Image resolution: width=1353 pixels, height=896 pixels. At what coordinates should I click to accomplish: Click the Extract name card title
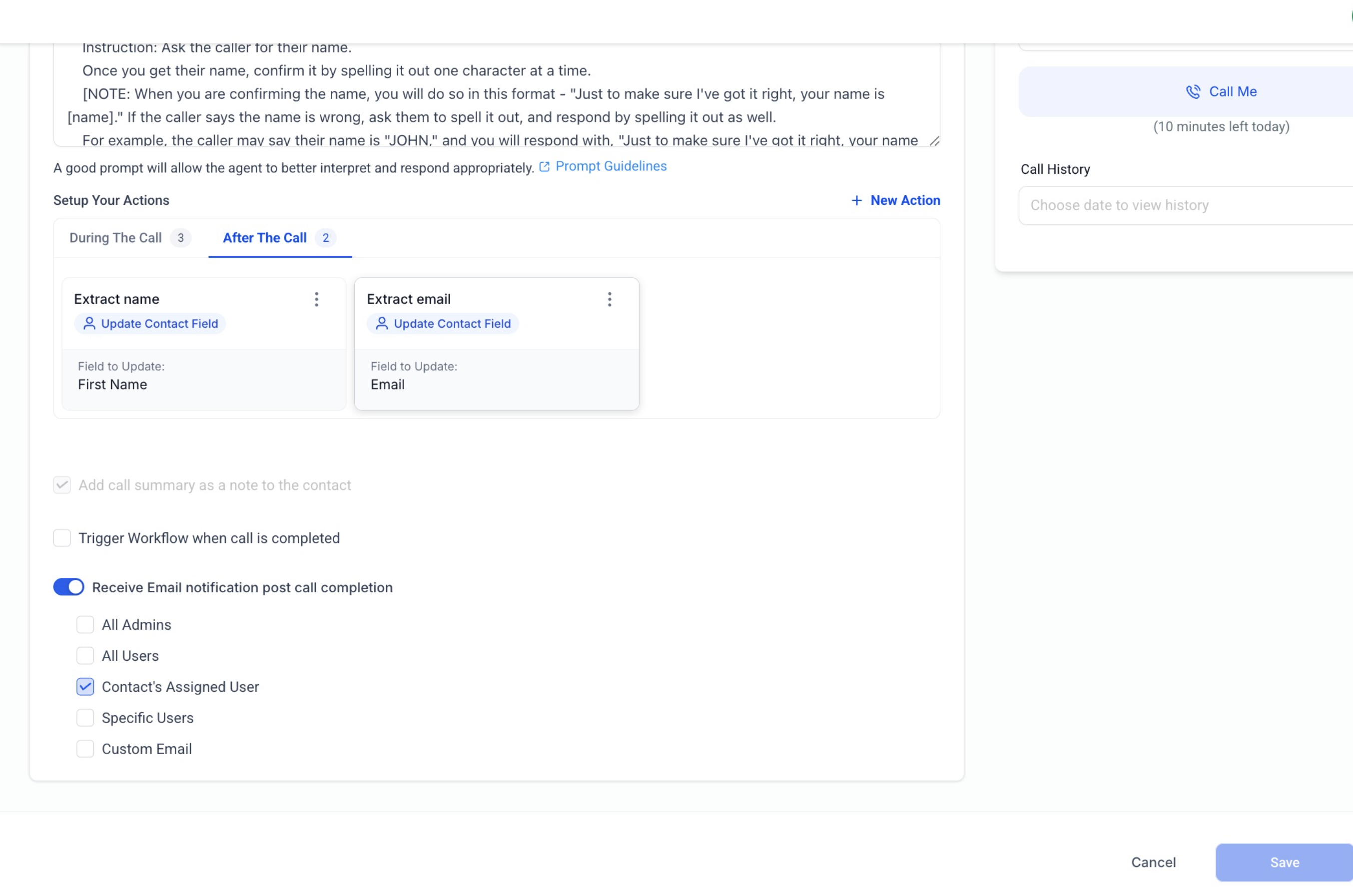pos(116,299)
